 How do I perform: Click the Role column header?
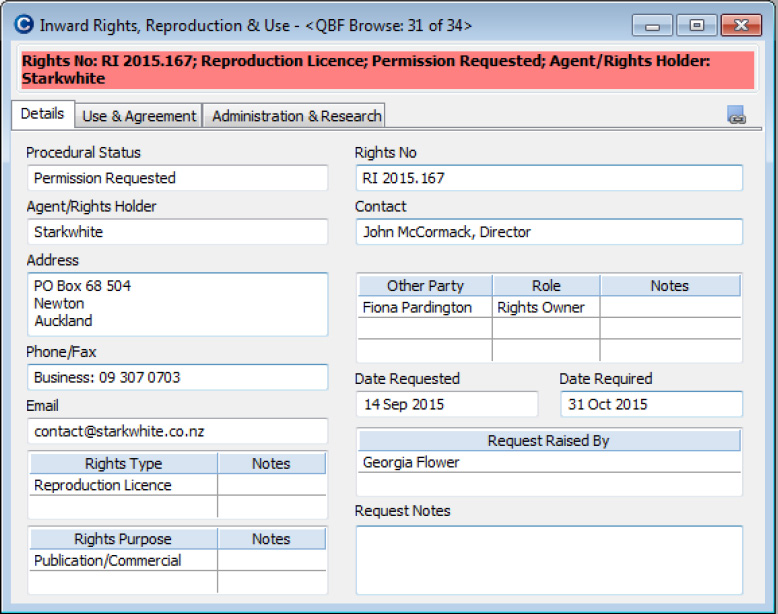pyautogui.click(x=546, y=285)
